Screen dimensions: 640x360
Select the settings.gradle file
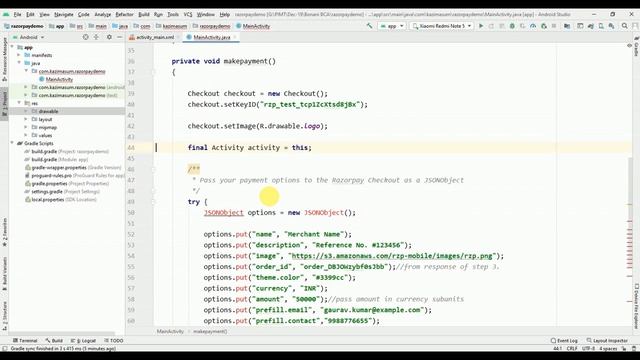62,191
